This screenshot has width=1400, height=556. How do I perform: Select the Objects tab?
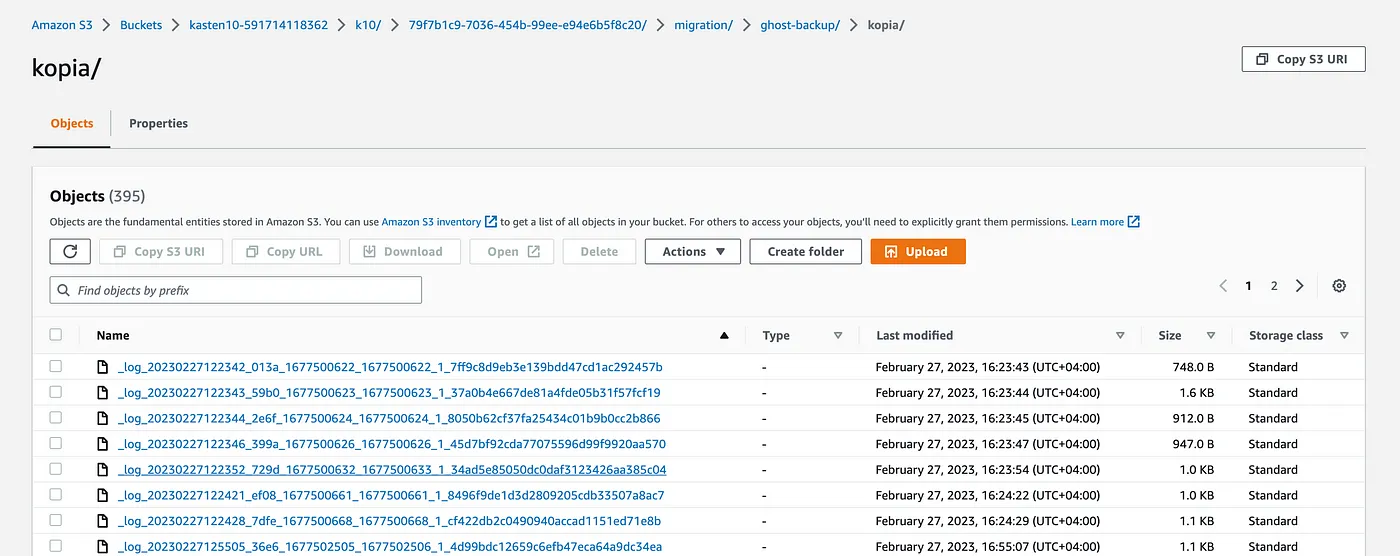71,123
